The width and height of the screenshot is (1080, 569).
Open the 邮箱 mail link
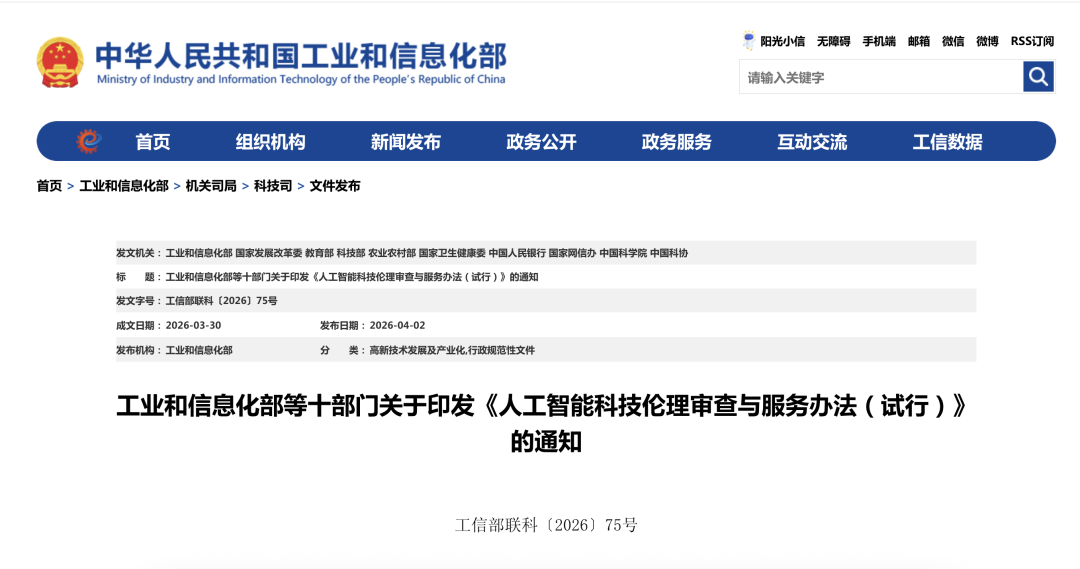pos(919,41)
